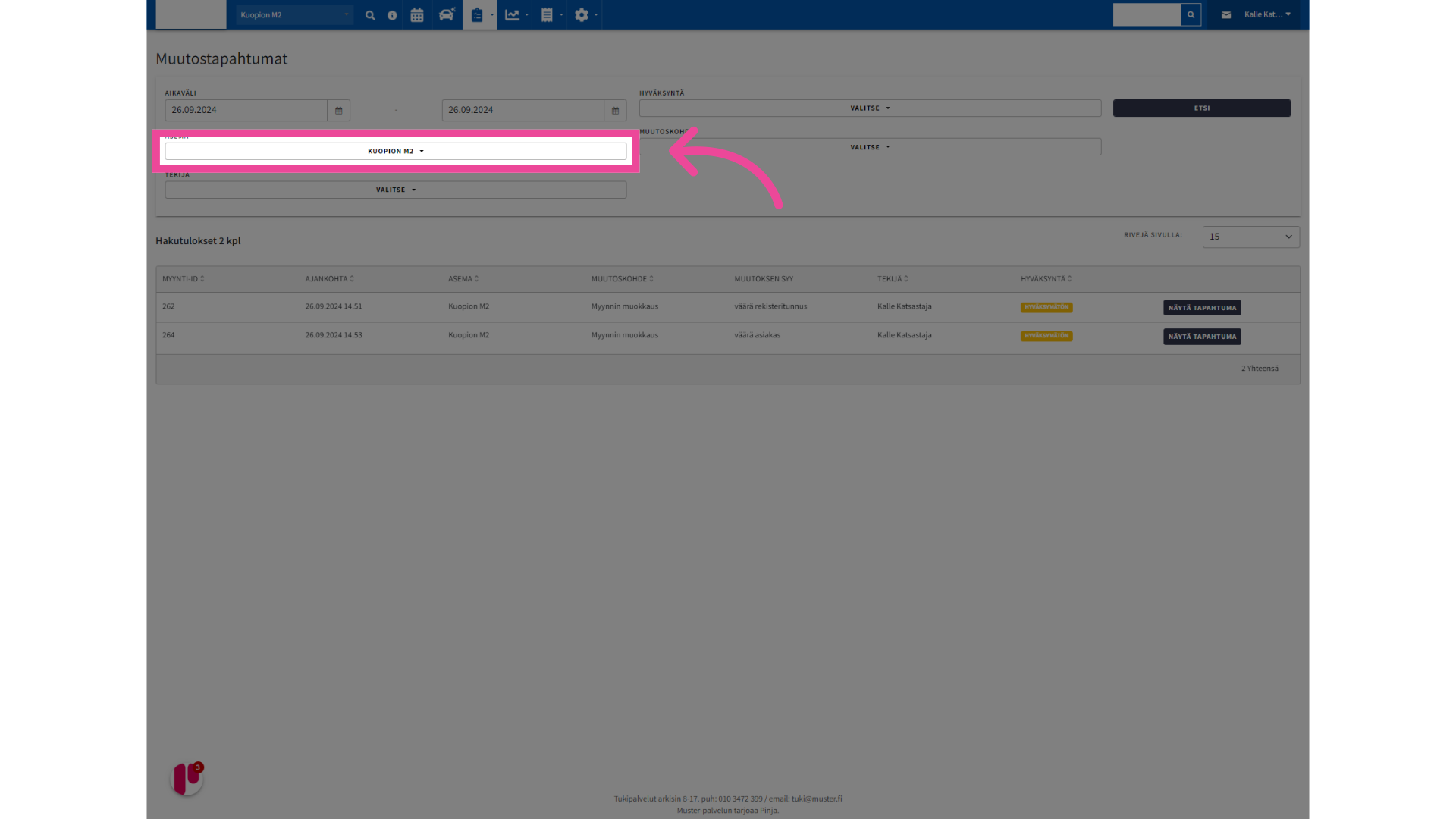The height and width of the screenshot is (819, 1456).
Task: Click Myynti-ID 264 cell
Action: 168,335
